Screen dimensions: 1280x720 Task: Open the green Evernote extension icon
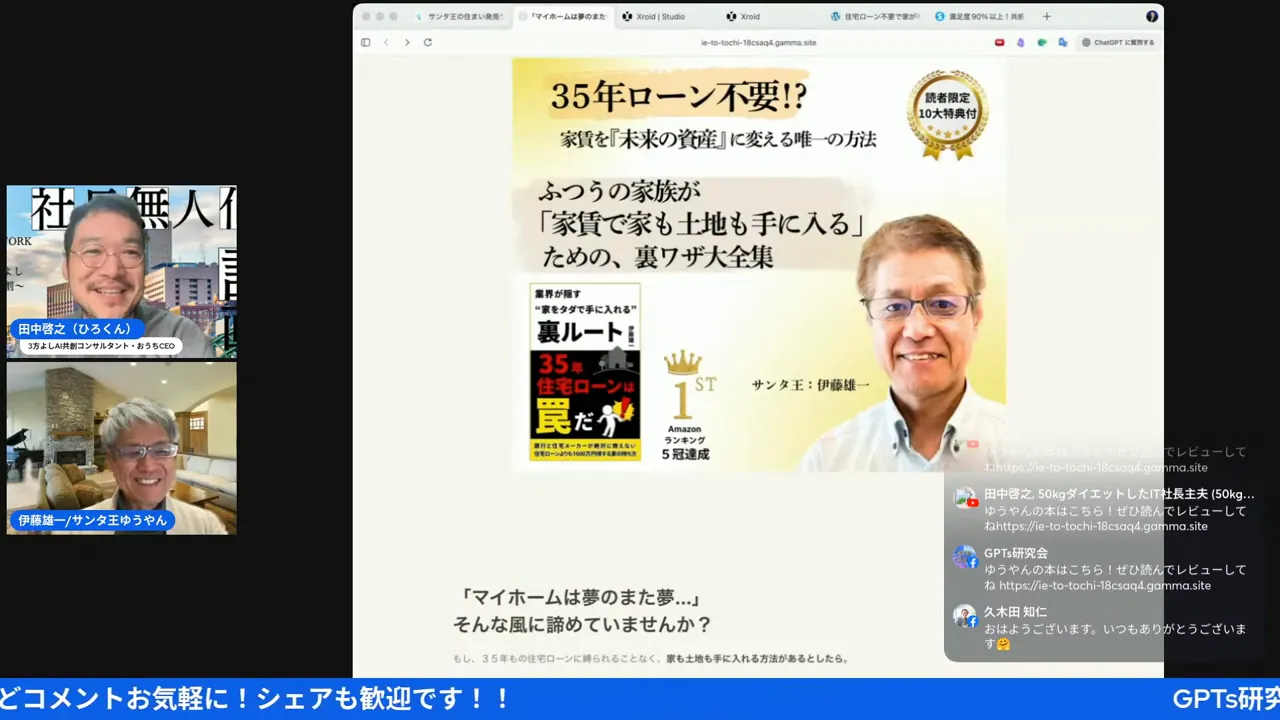1041,42
